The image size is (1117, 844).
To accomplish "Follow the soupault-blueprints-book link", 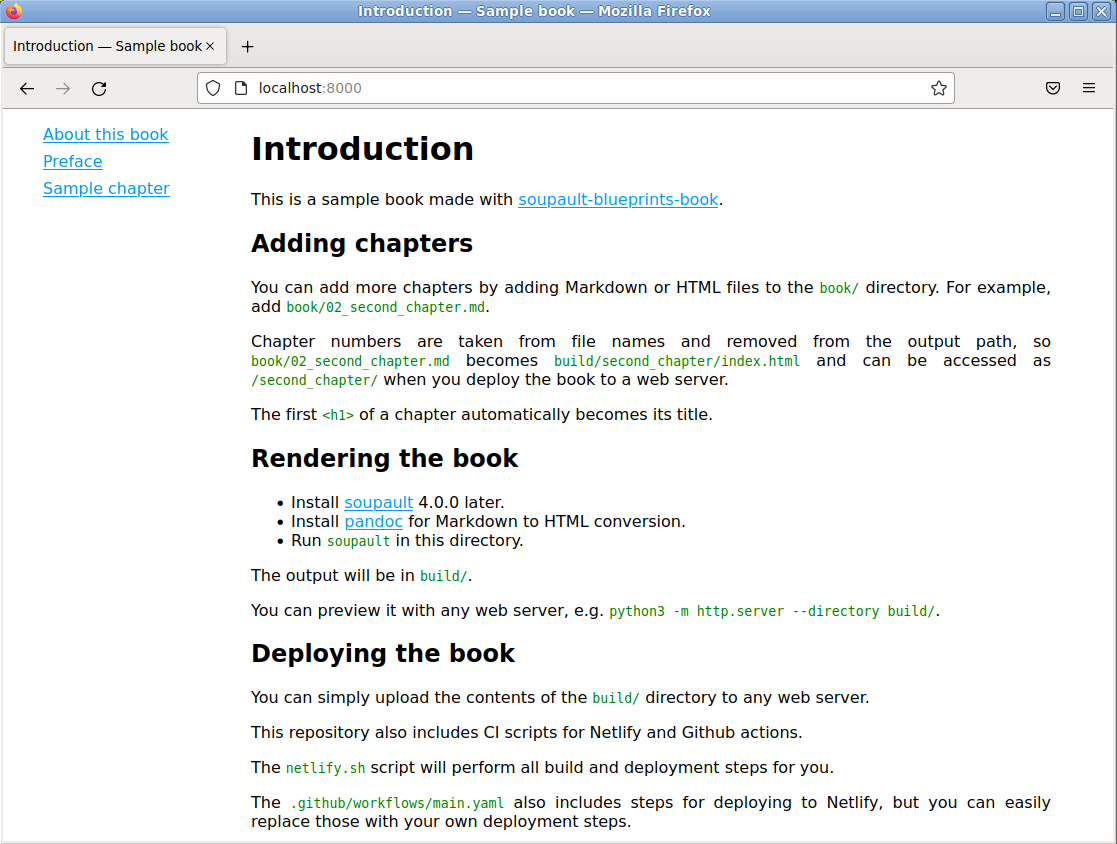I will [618, 199].
